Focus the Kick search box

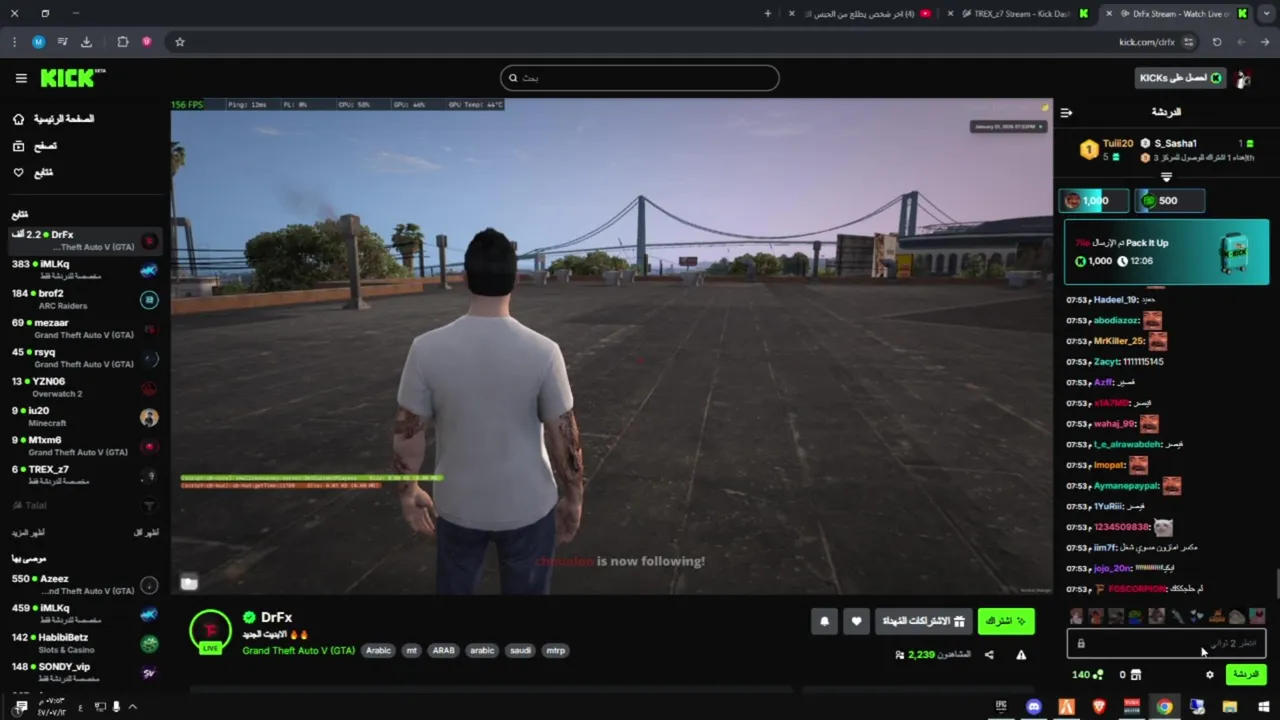[640, 78]
